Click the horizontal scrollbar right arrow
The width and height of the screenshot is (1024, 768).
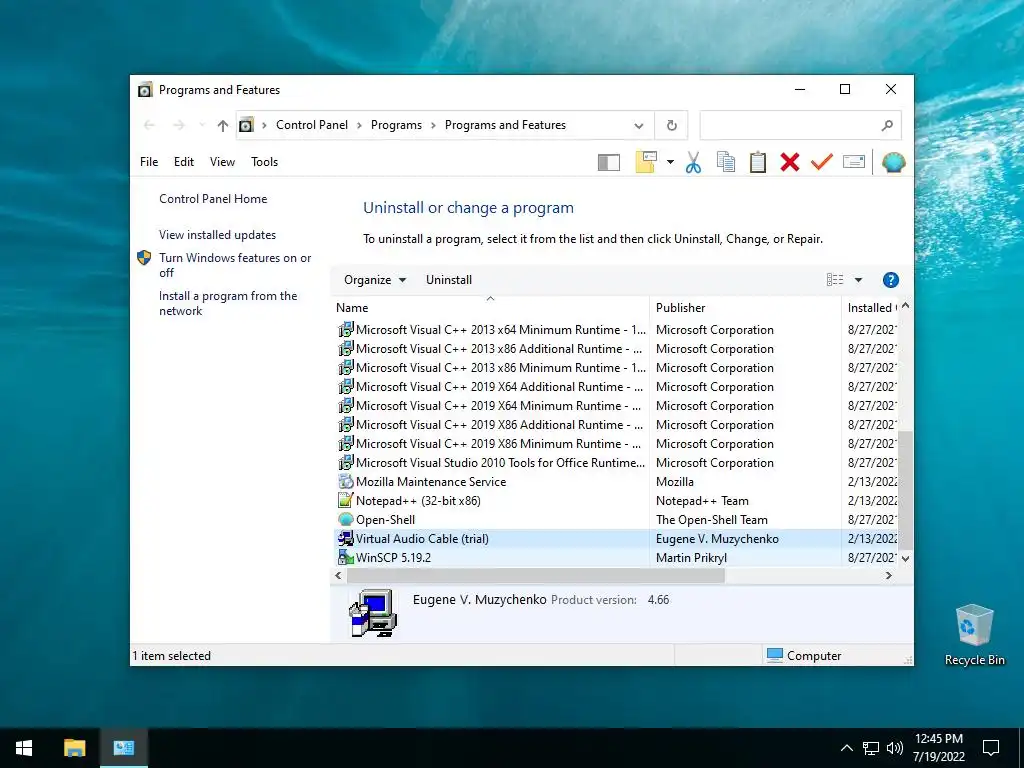889,575
